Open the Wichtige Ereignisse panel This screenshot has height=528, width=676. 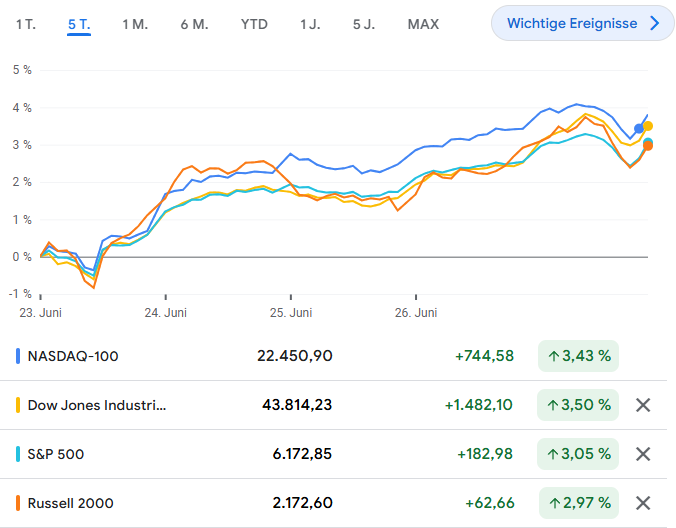point(583,23)
